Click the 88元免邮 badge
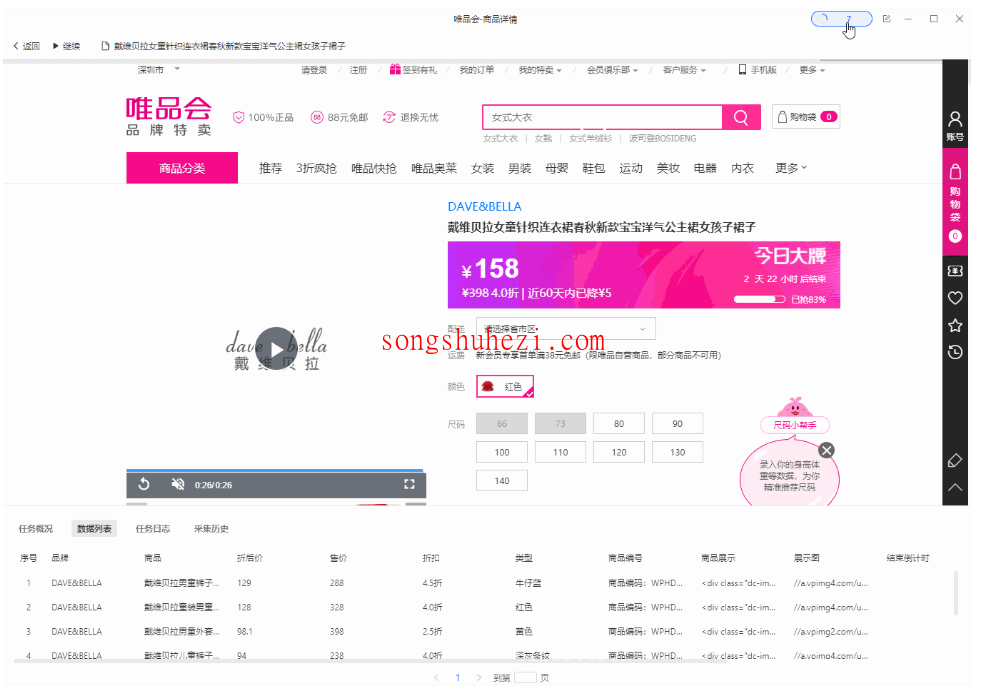This screenshot has height=697, width=985. pos(339,117)
